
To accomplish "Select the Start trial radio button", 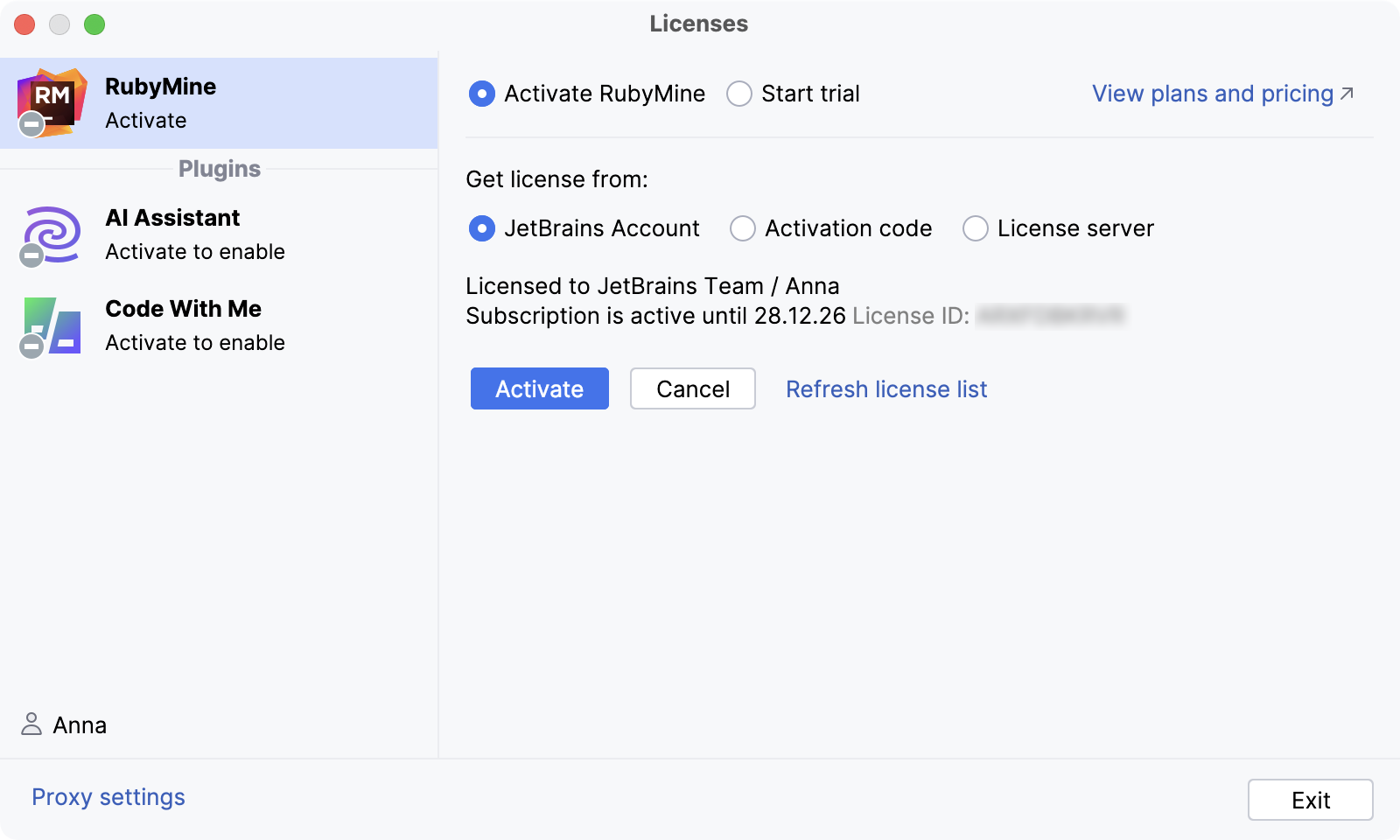I will (739, 94).
